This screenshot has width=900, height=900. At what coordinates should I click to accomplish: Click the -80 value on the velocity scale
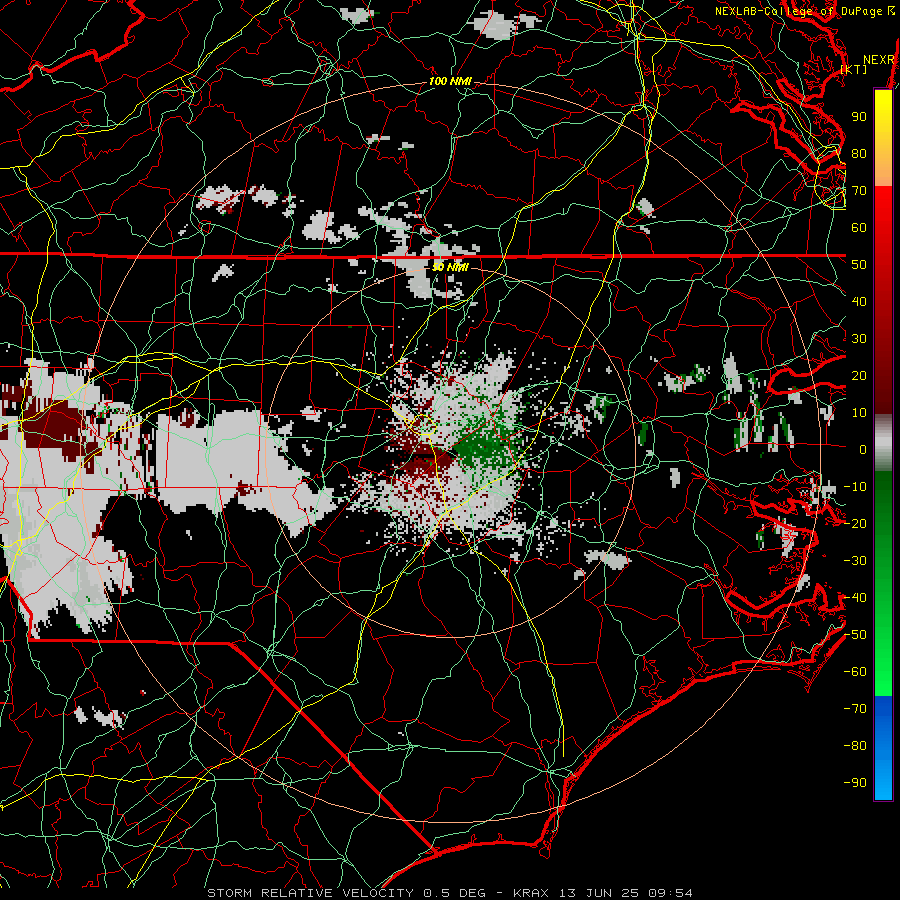[x=855, y=746]
